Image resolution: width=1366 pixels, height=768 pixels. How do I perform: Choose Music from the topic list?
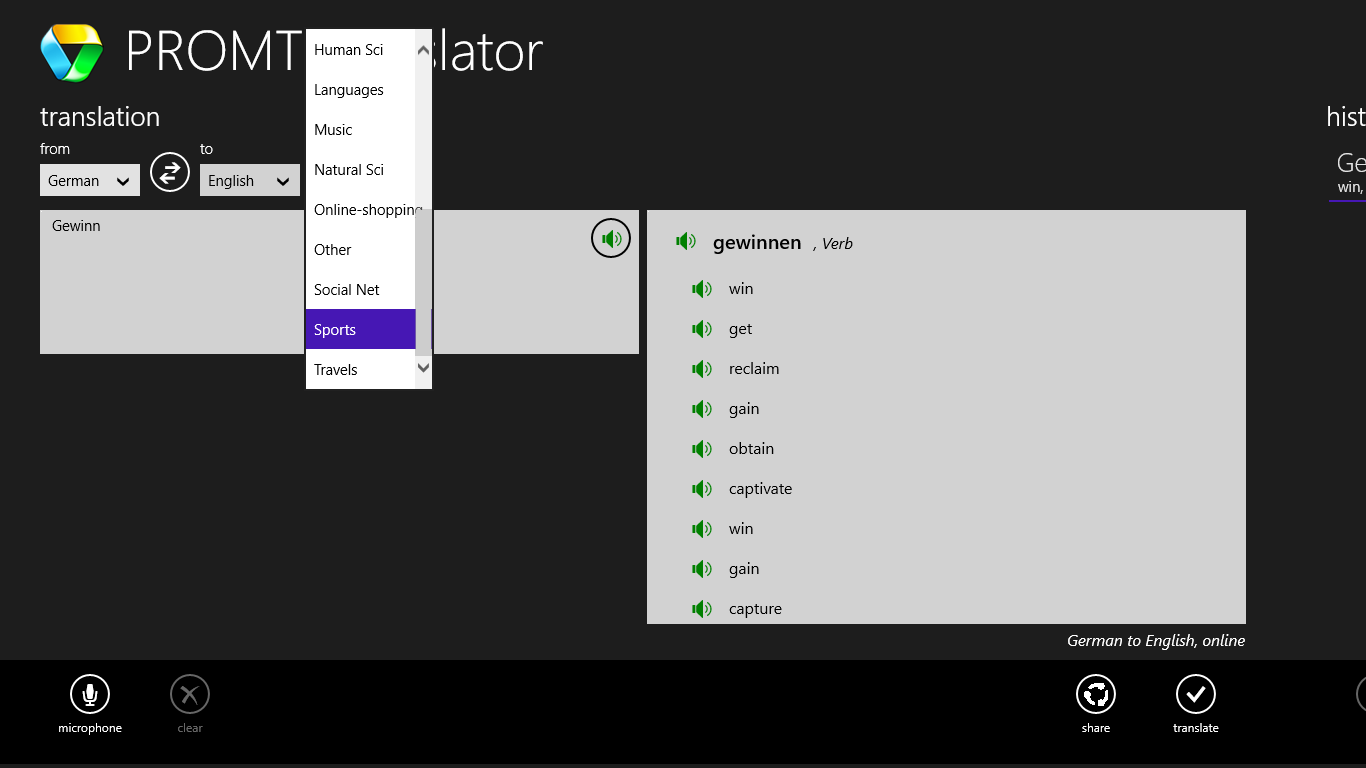(x=360, y=130)
